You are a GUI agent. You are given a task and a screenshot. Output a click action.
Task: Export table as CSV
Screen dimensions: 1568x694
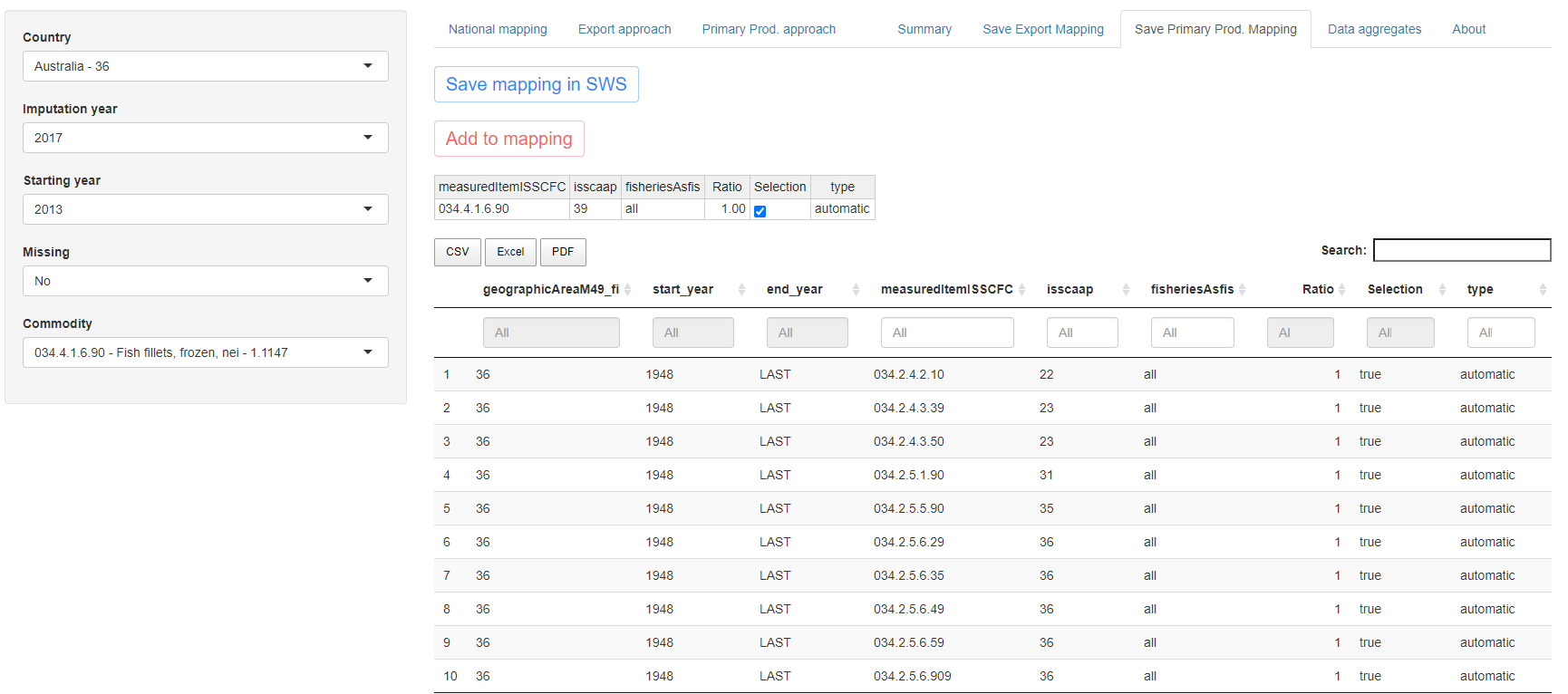458,252
